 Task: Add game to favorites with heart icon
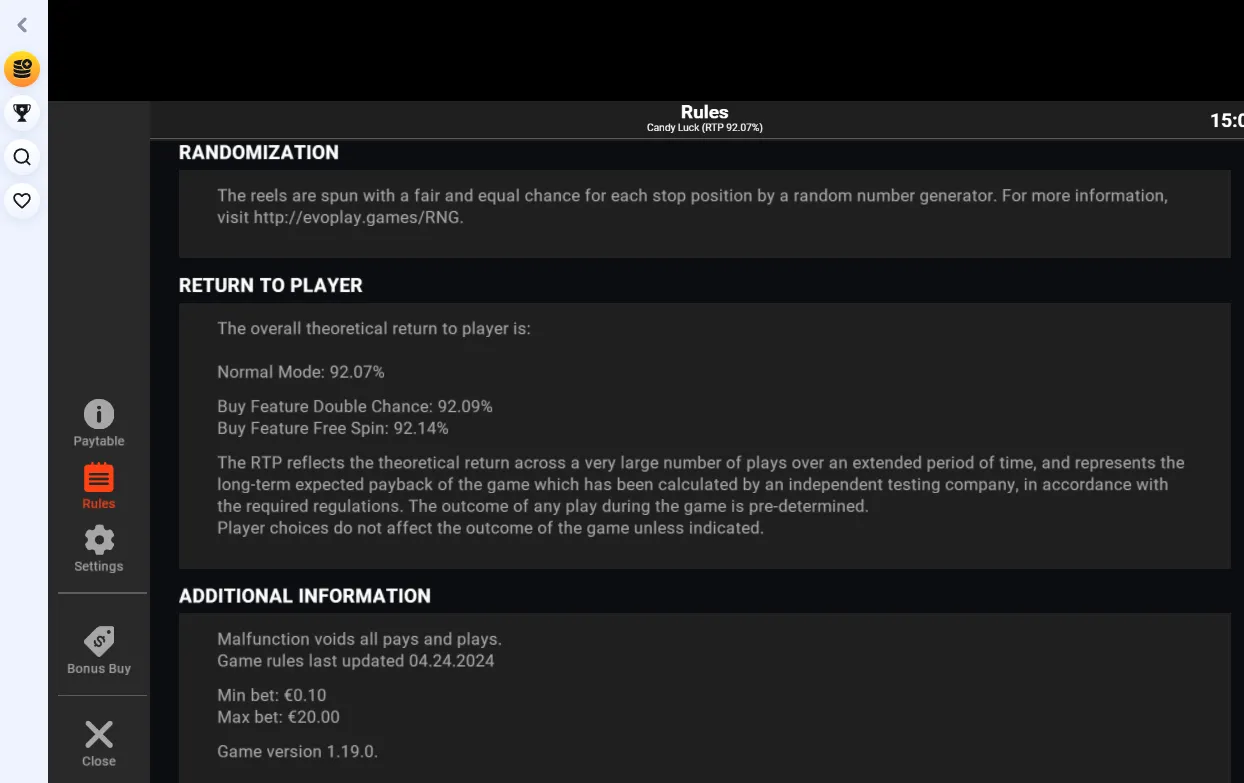(22, 201)
